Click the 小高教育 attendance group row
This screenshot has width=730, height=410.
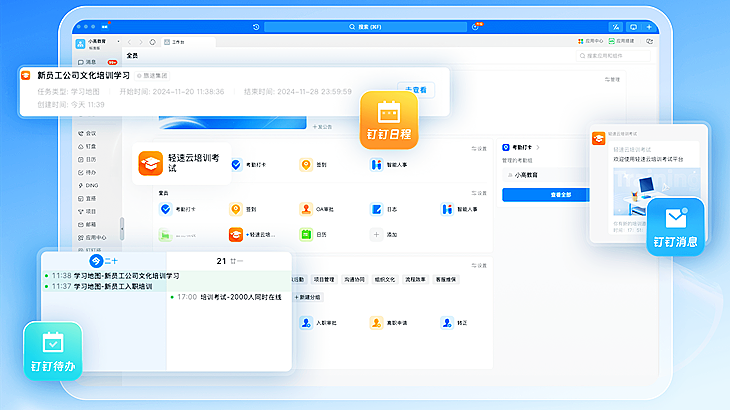(546, 175)
